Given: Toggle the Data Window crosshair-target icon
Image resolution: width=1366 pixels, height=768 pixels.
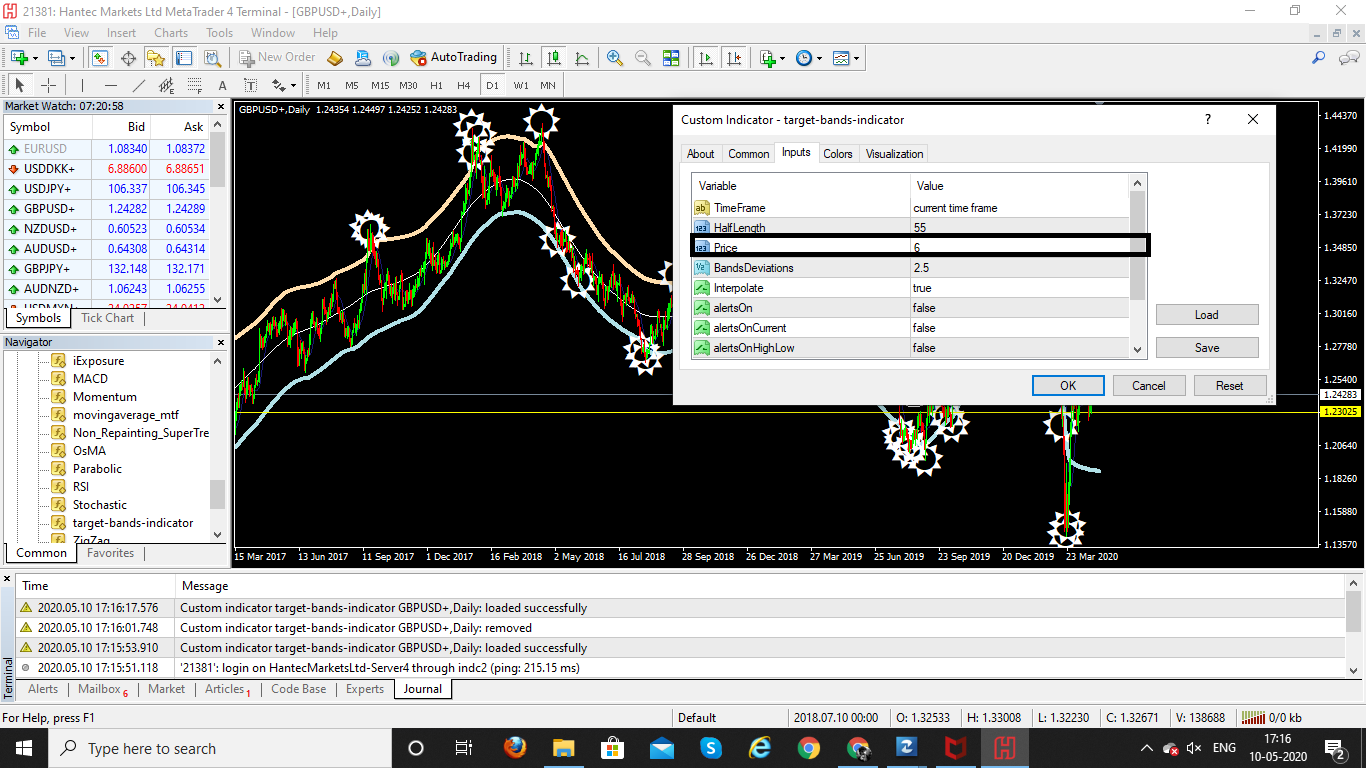Looking at the screenshot, I should tap(128, 58).
